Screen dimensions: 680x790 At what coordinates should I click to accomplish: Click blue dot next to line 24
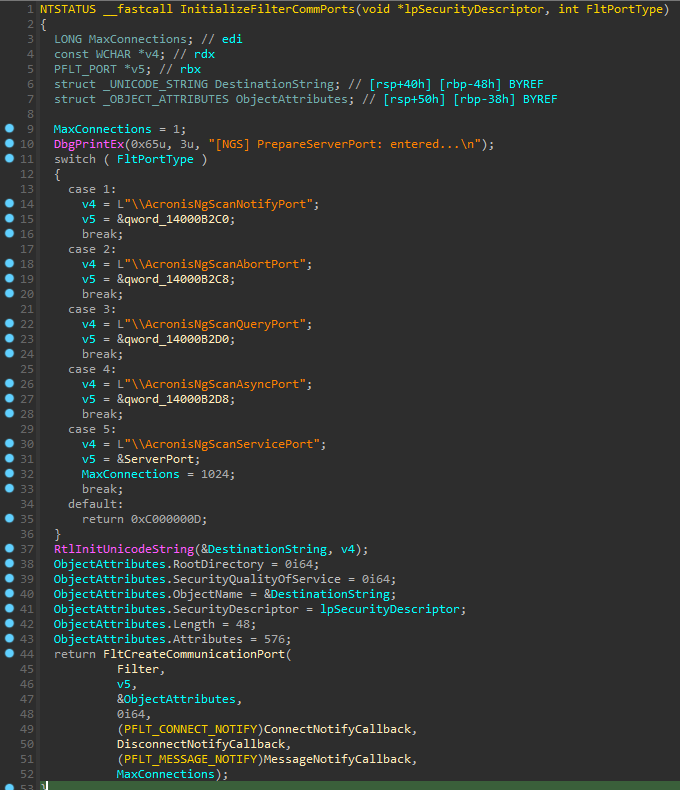click(9, 353)
